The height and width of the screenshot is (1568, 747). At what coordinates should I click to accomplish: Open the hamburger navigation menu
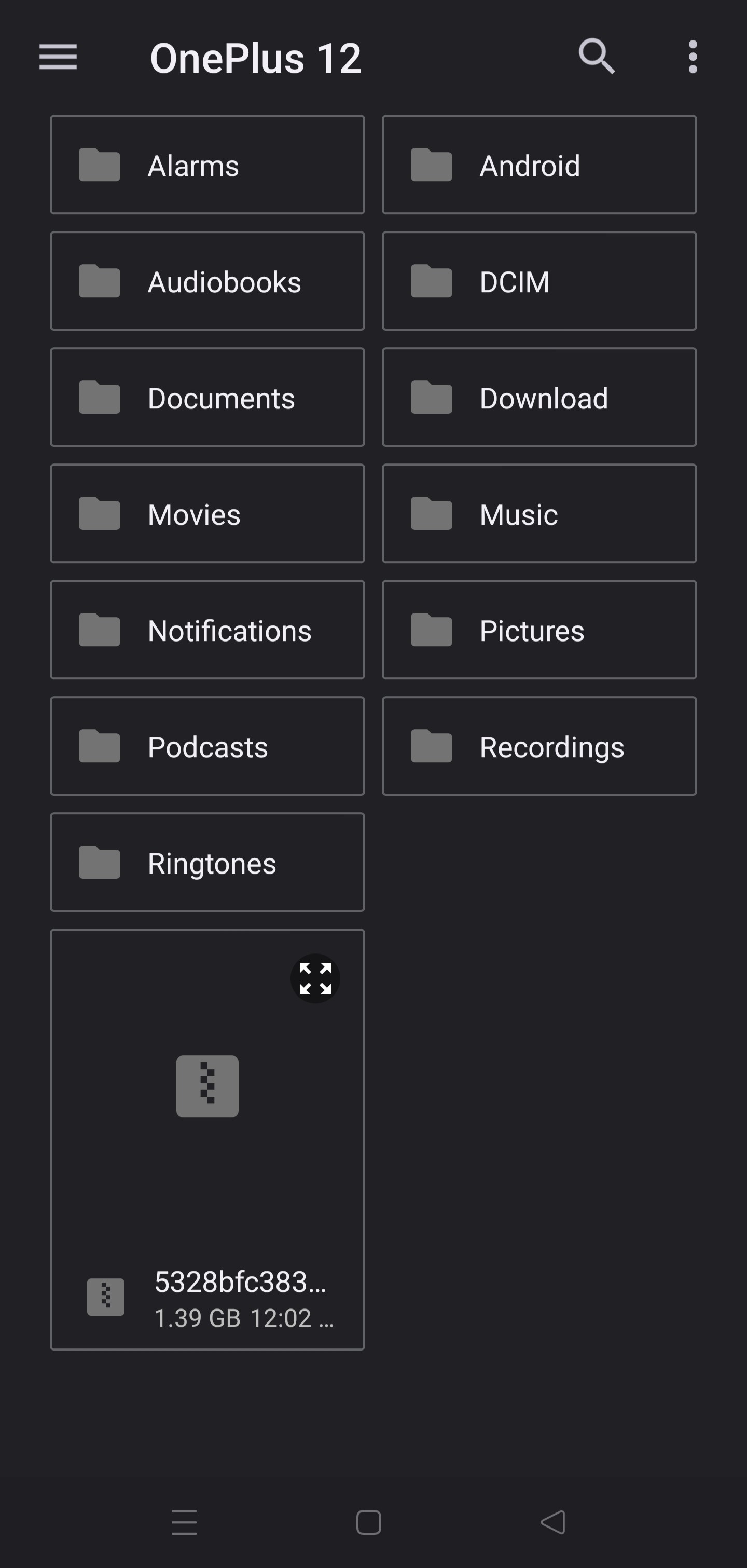tap(58, 57)
